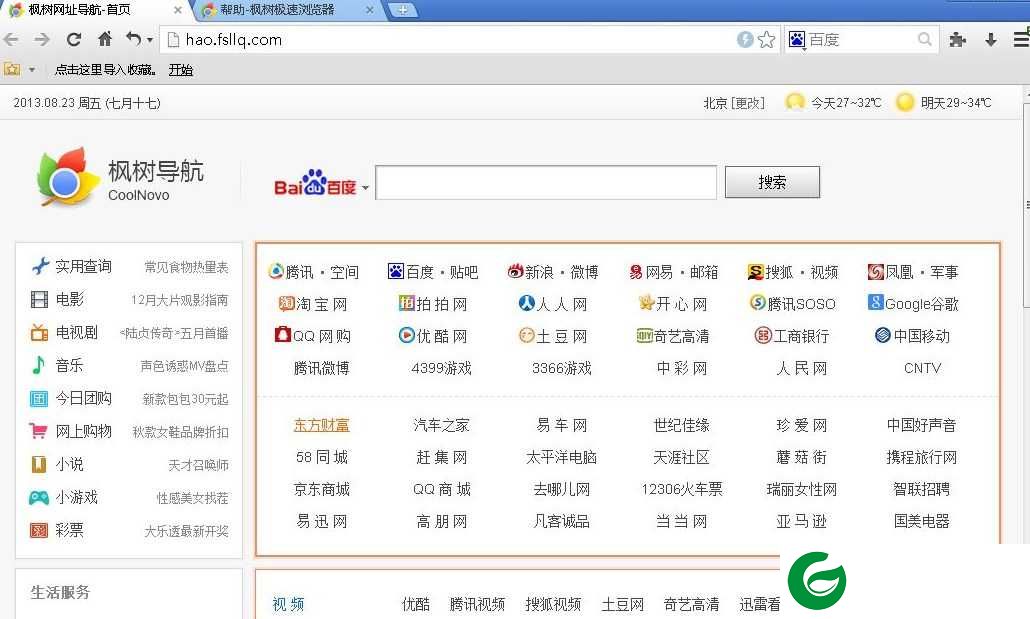This screenshot has height=619, width=1030.
Task: Click the bookmarks folder star icon
Action: click(12, 69)
